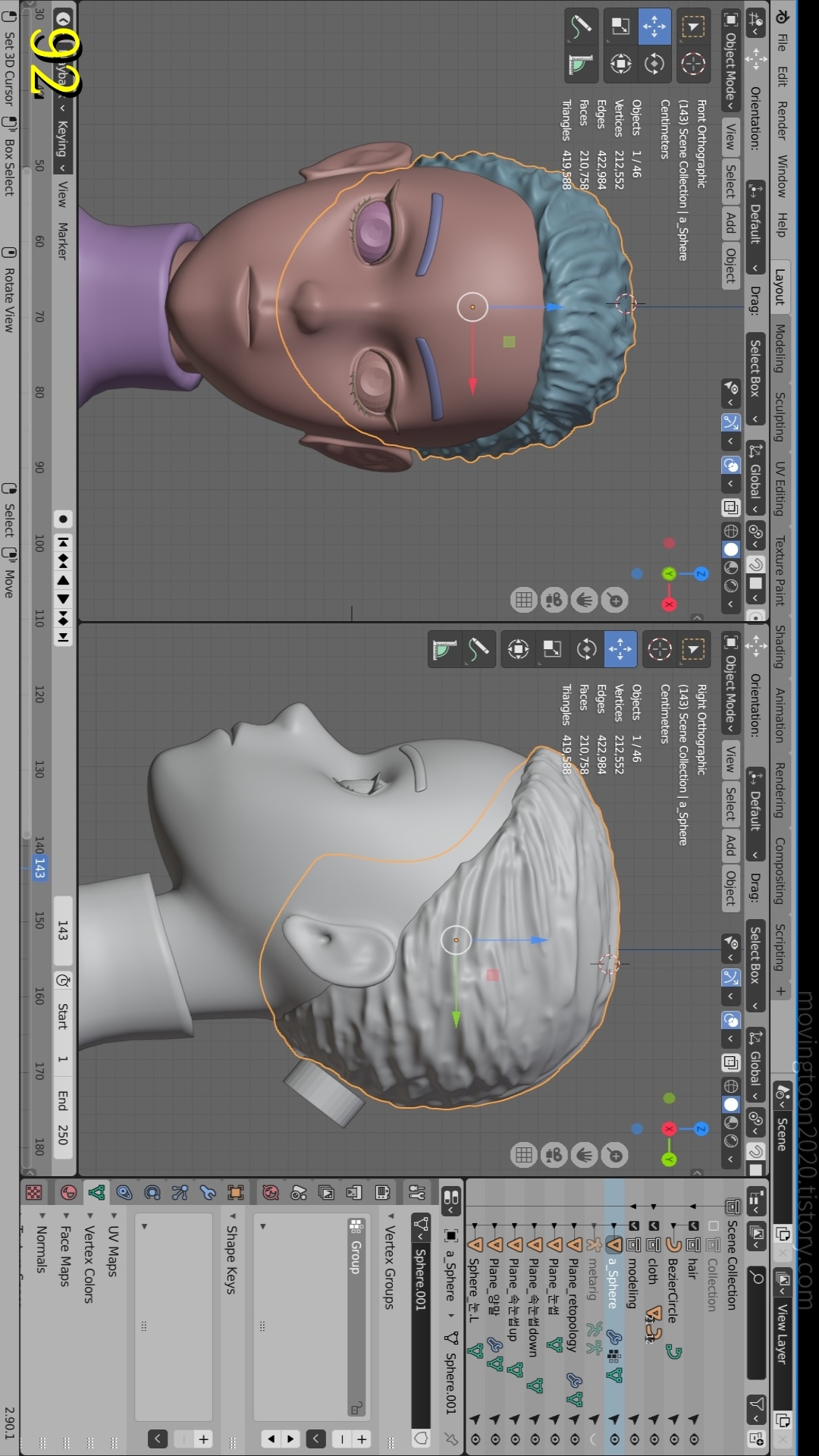Expand the Face Maps panel
Viewport: 819px width, 1456px height.
coord(65,1250)
